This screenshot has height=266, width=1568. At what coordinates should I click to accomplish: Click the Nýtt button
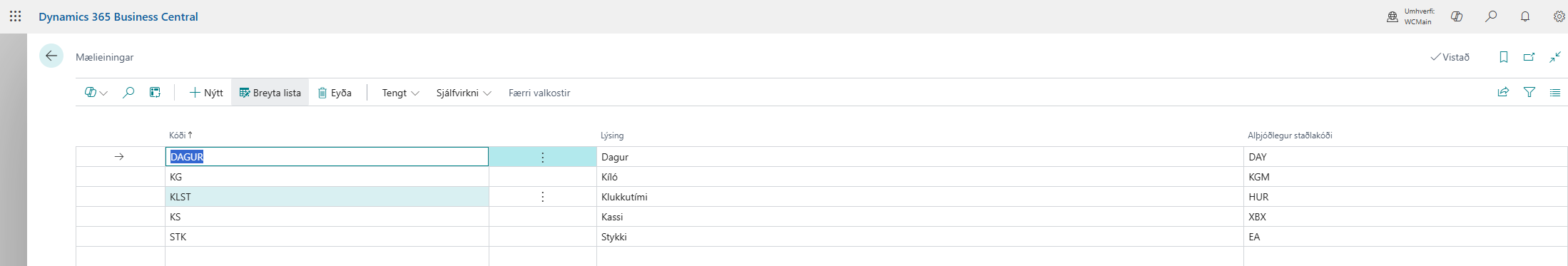click(205, 93)
